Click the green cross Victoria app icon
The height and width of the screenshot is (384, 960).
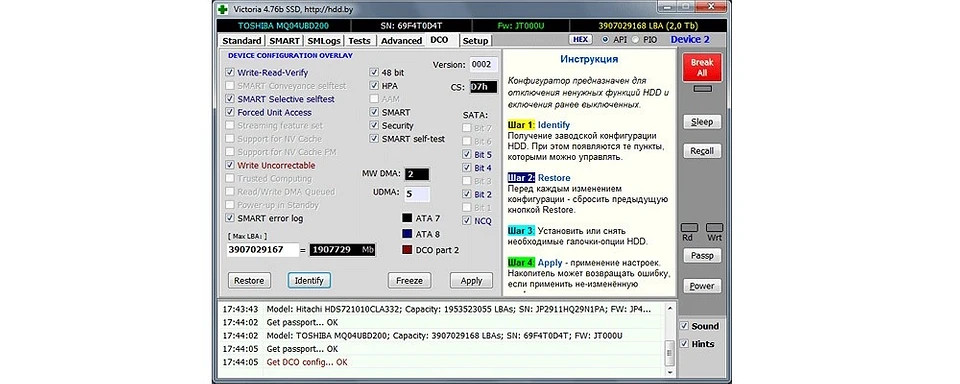pyautogui.click(x=223, y=9)
